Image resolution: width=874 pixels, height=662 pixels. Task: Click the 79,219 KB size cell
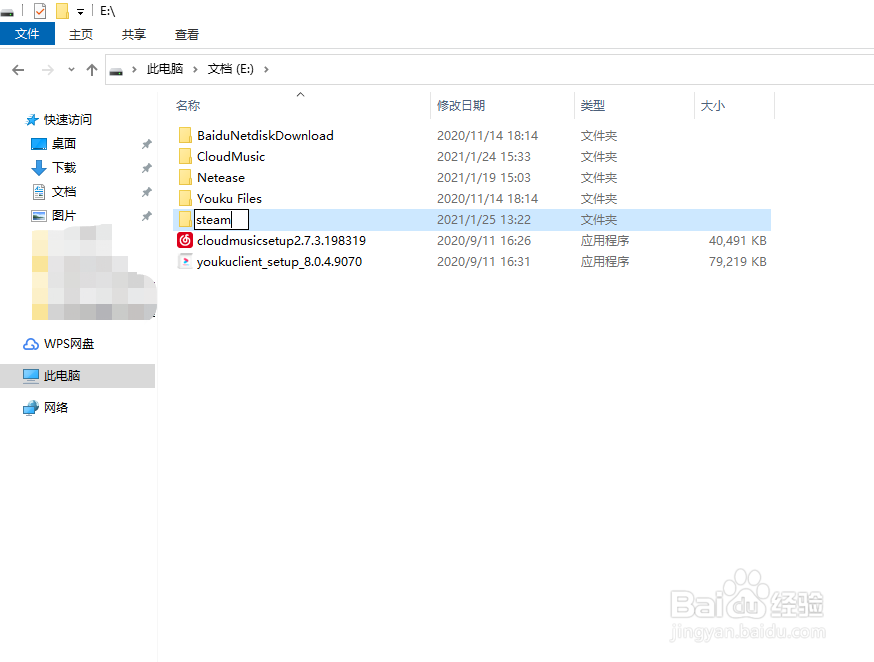pos(737,262)
